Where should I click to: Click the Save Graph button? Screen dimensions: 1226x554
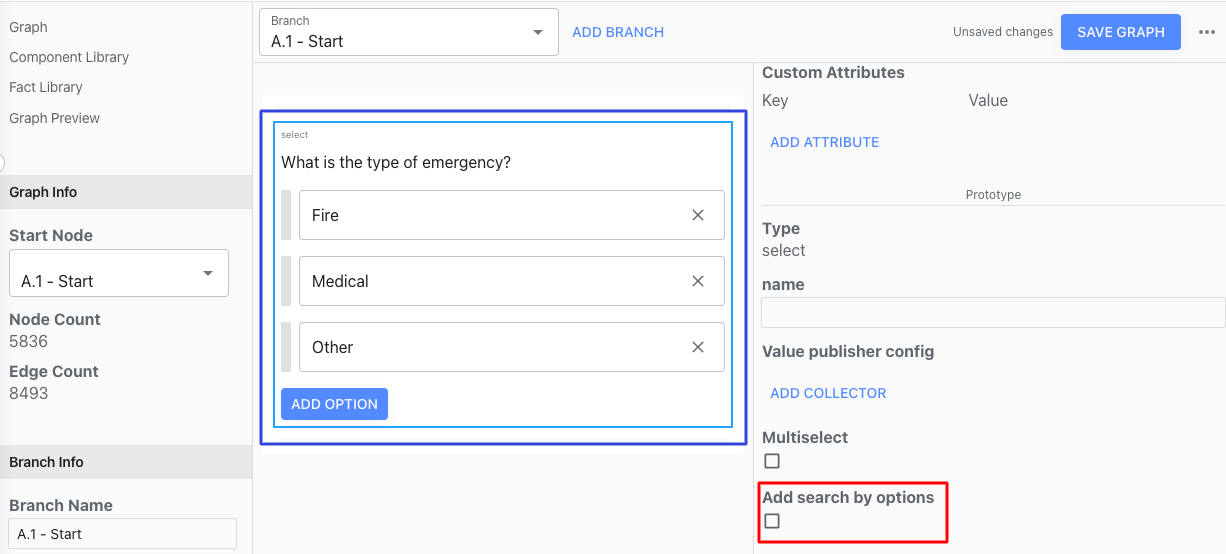pyautogui.click(x=1120, y=32)
